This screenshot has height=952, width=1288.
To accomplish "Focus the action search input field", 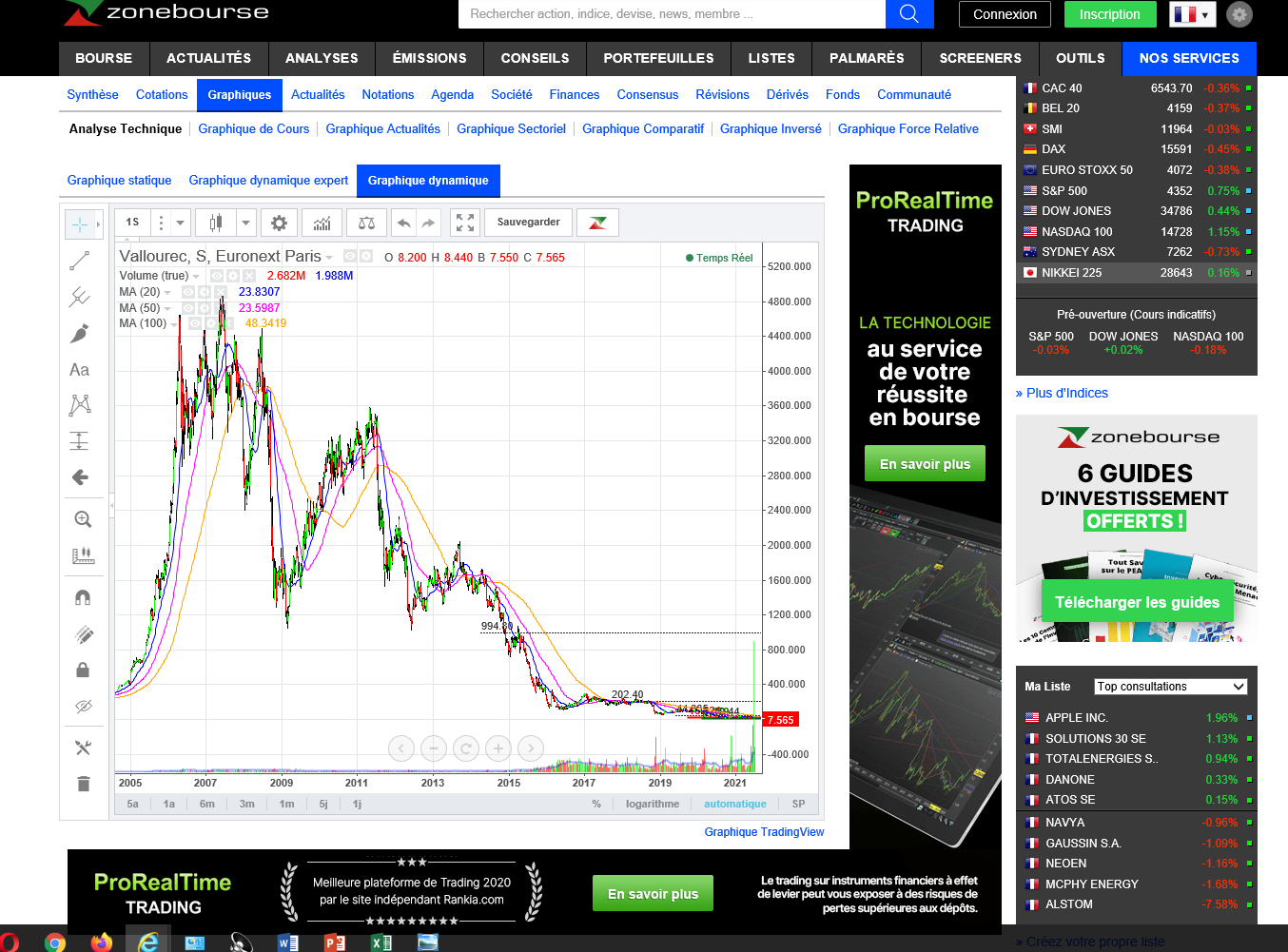I will pos(672,14).
